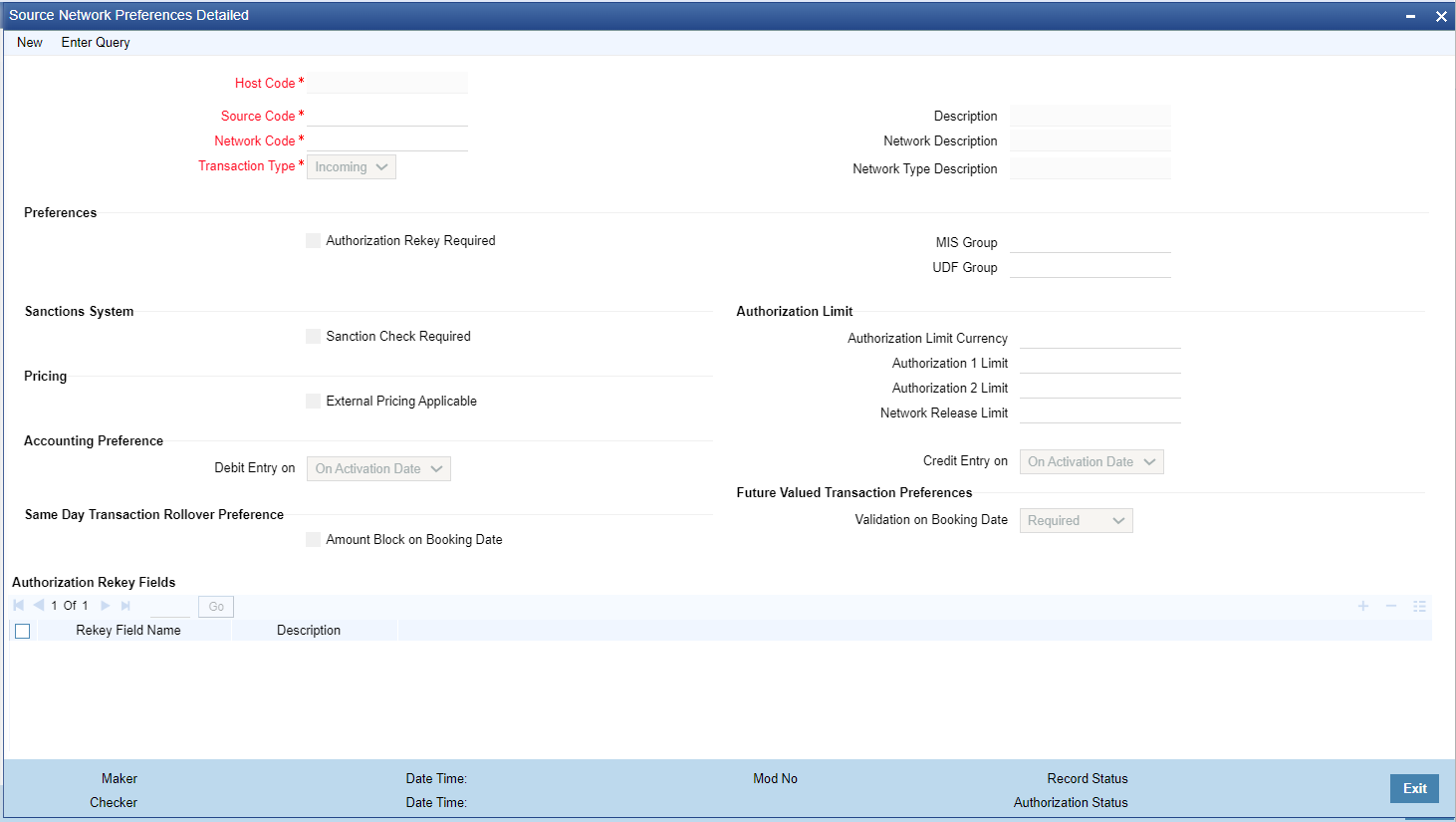1456x822 pixels.
Task: Click Future Valued Transaction Preferences heading
Action: click(854, 493)
